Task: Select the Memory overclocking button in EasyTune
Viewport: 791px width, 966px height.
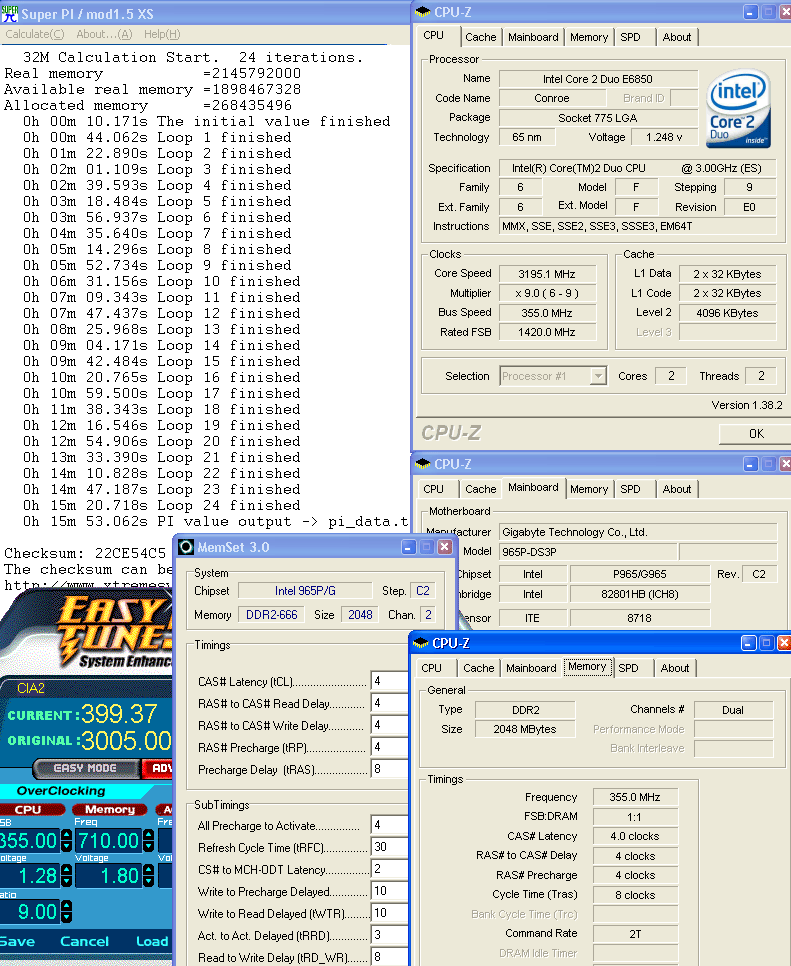Action: tap(110, 809)
